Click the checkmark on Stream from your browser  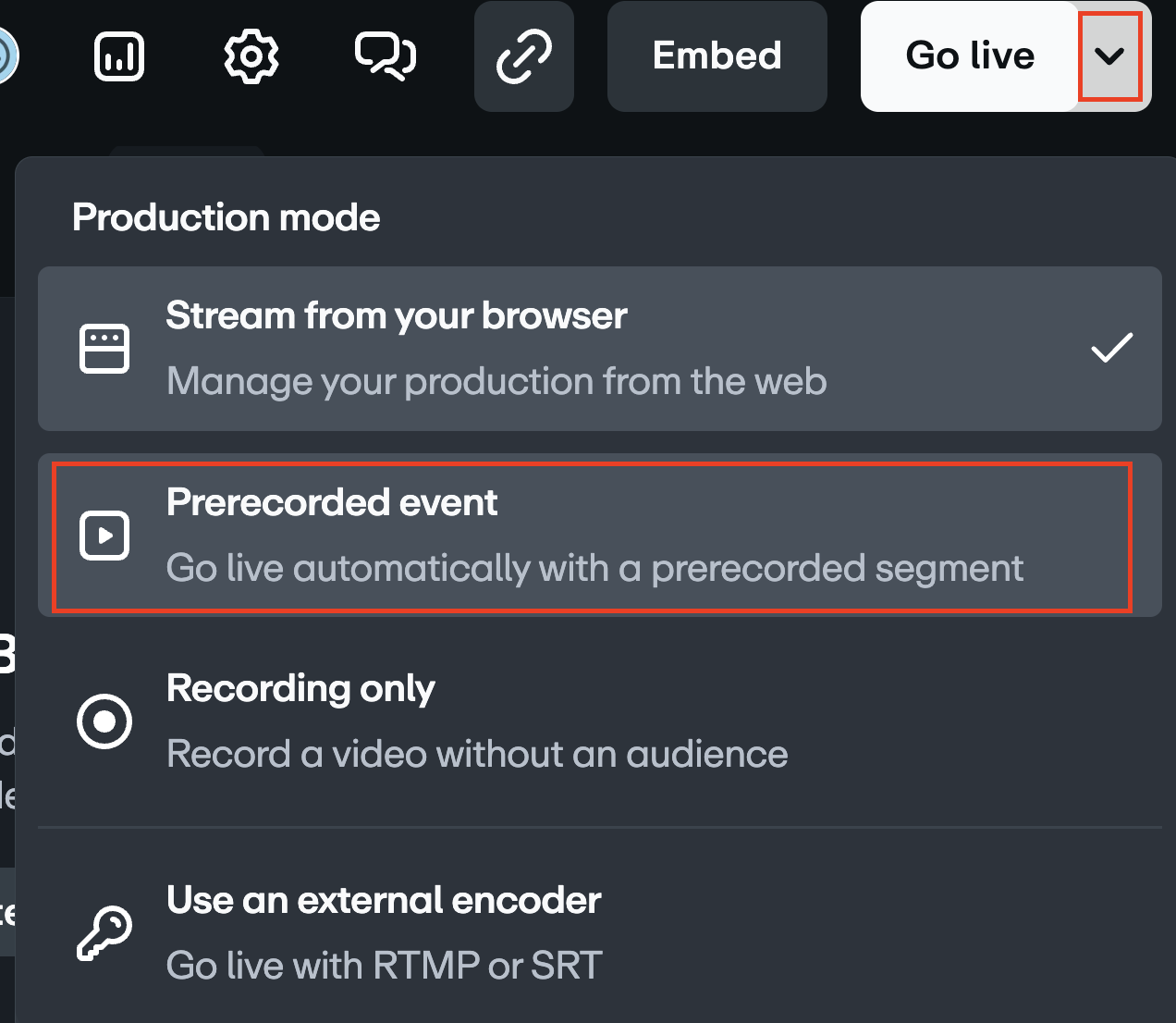[1111, 346]
